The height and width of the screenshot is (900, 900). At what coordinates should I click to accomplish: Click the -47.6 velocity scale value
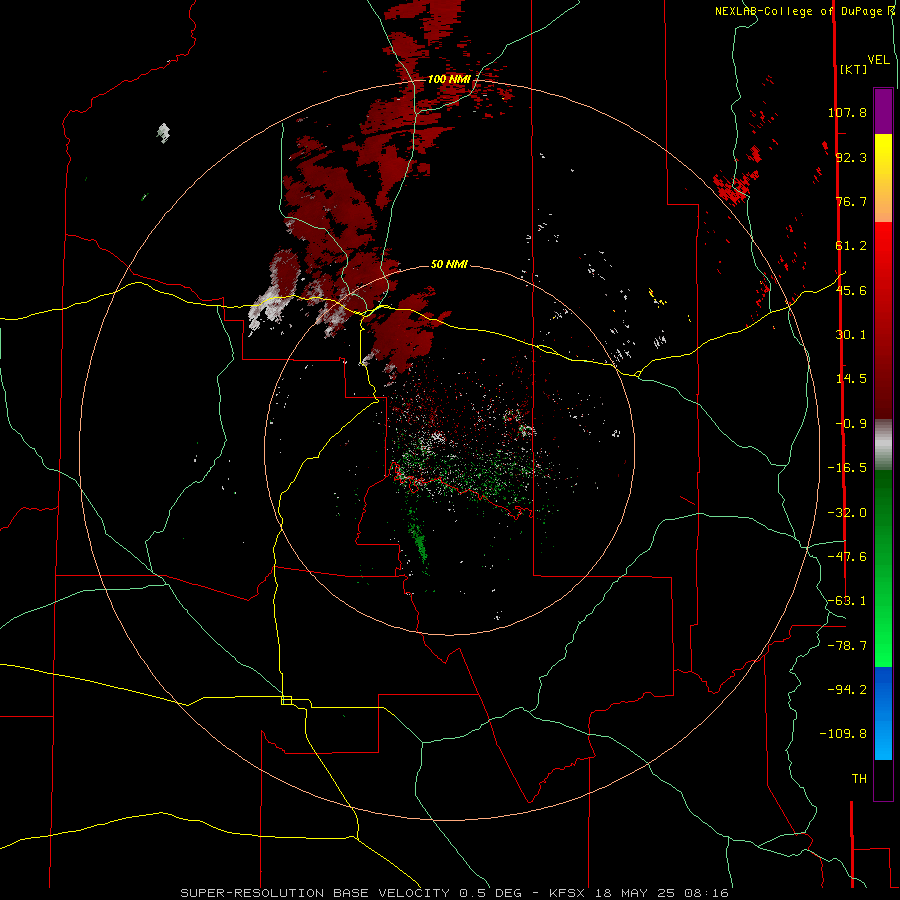tap(847, 557)
